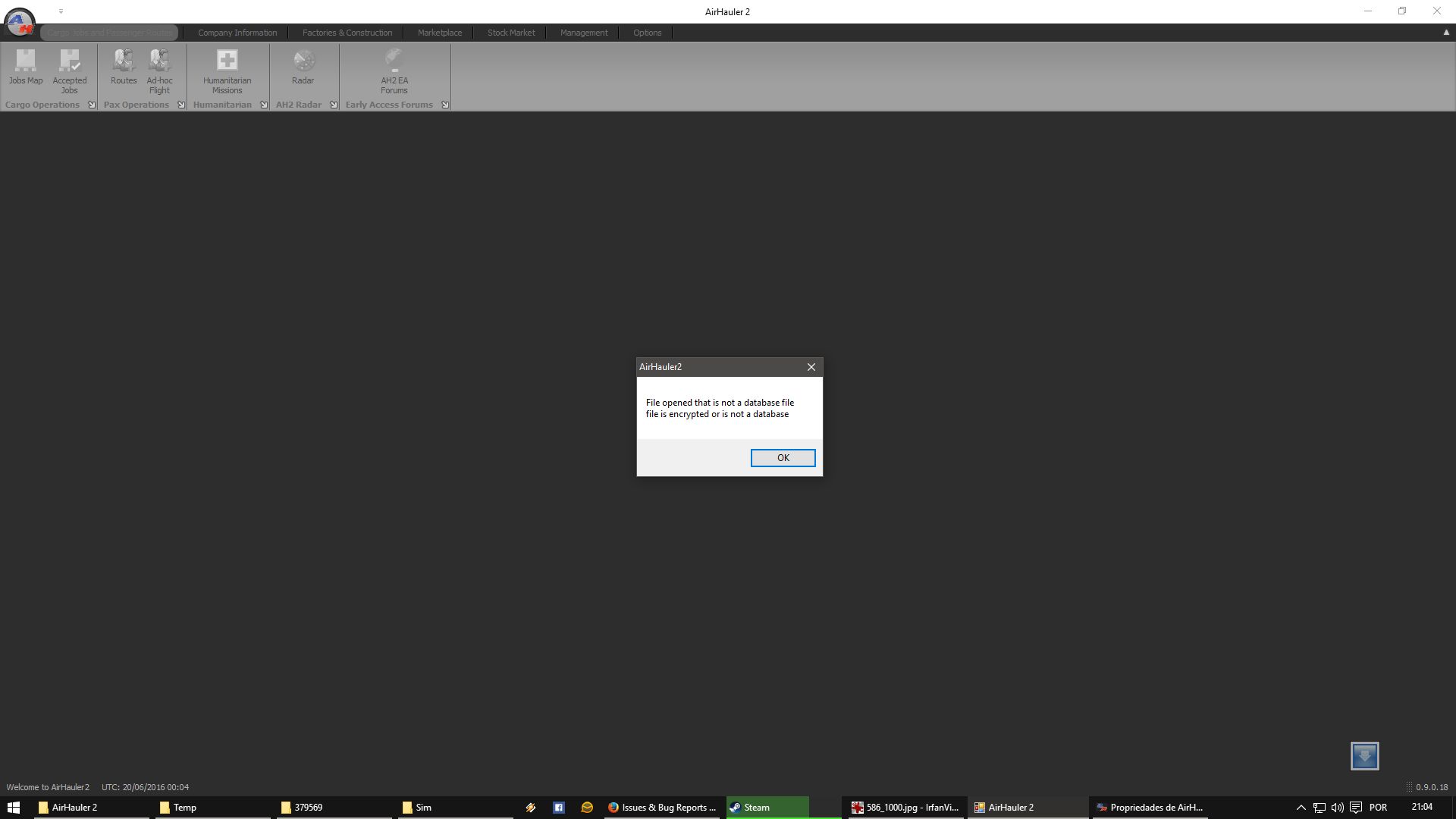
Task: Open the taskbar clock showing 21:04
Action: [1422, 808]
